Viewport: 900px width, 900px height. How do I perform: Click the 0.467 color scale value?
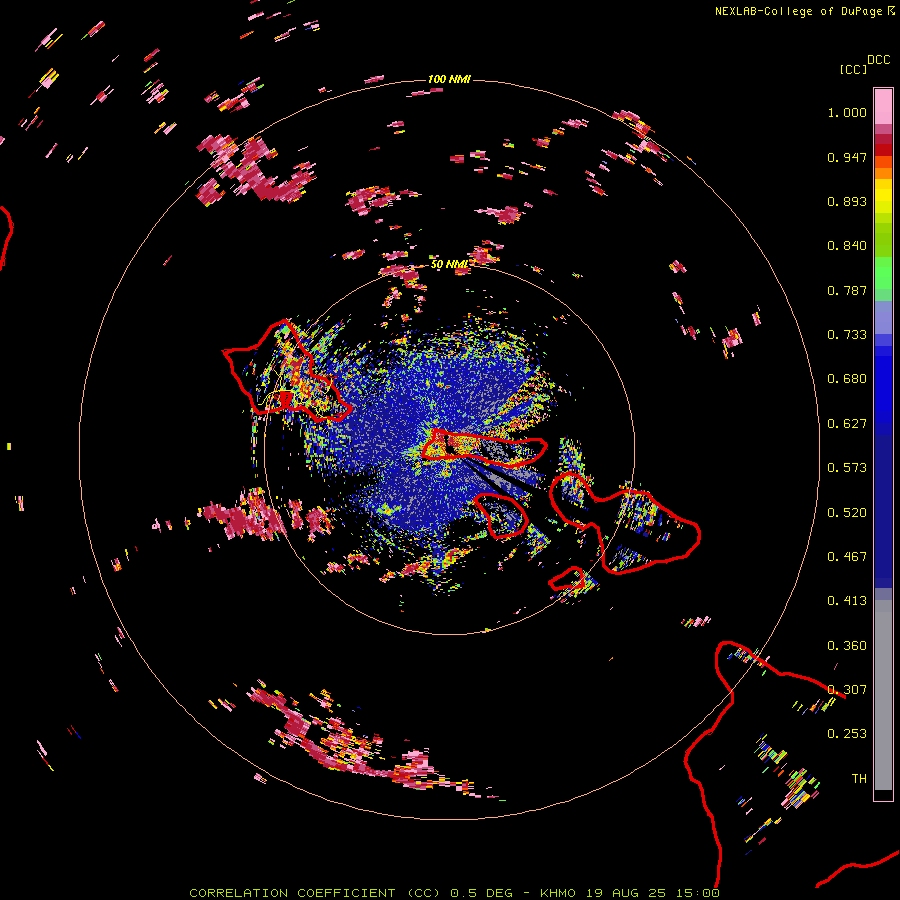click(847, 557)
